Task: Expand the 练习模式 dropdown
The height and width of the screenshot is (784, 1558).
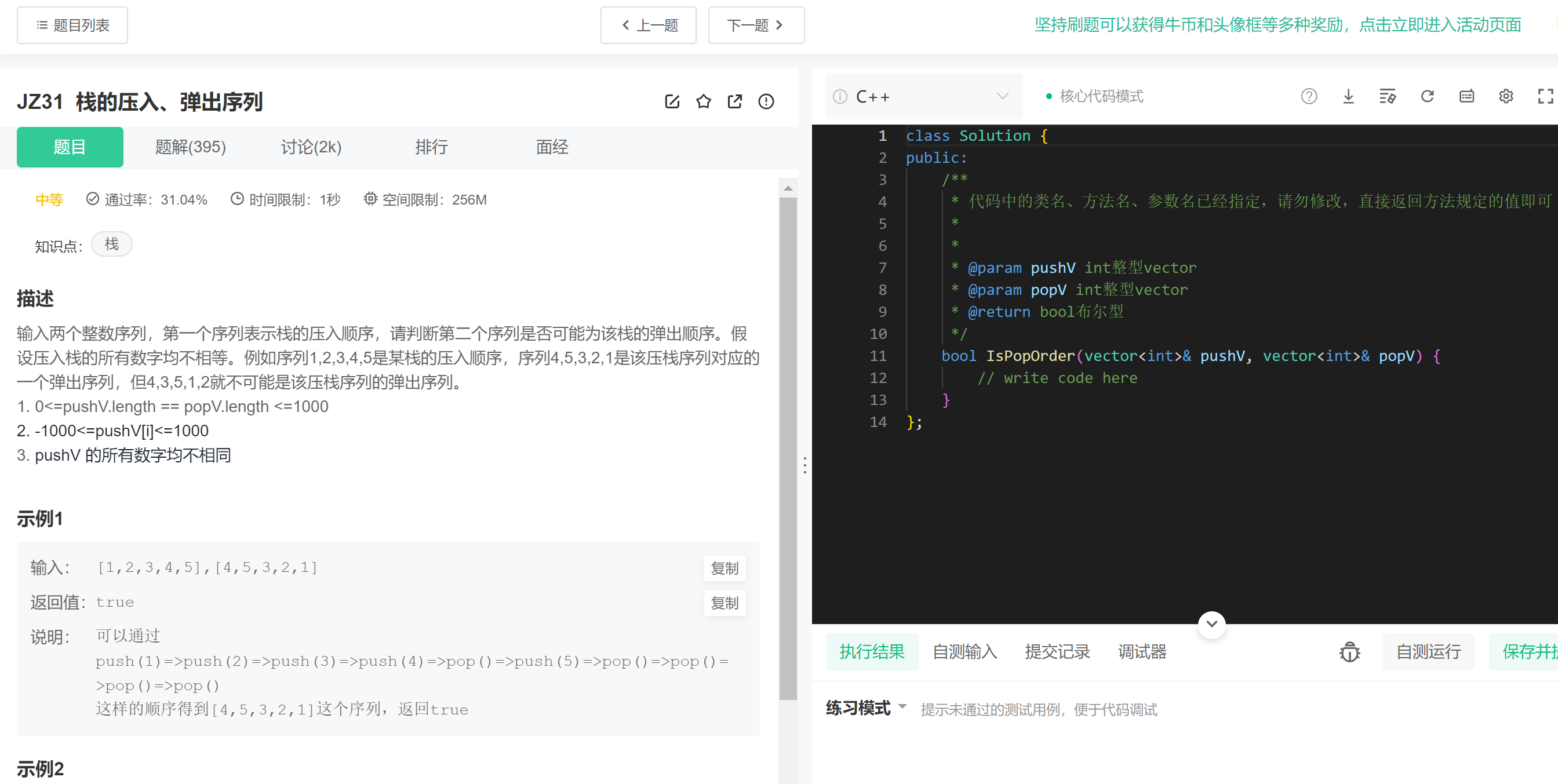Action: (x=866, y=708)
